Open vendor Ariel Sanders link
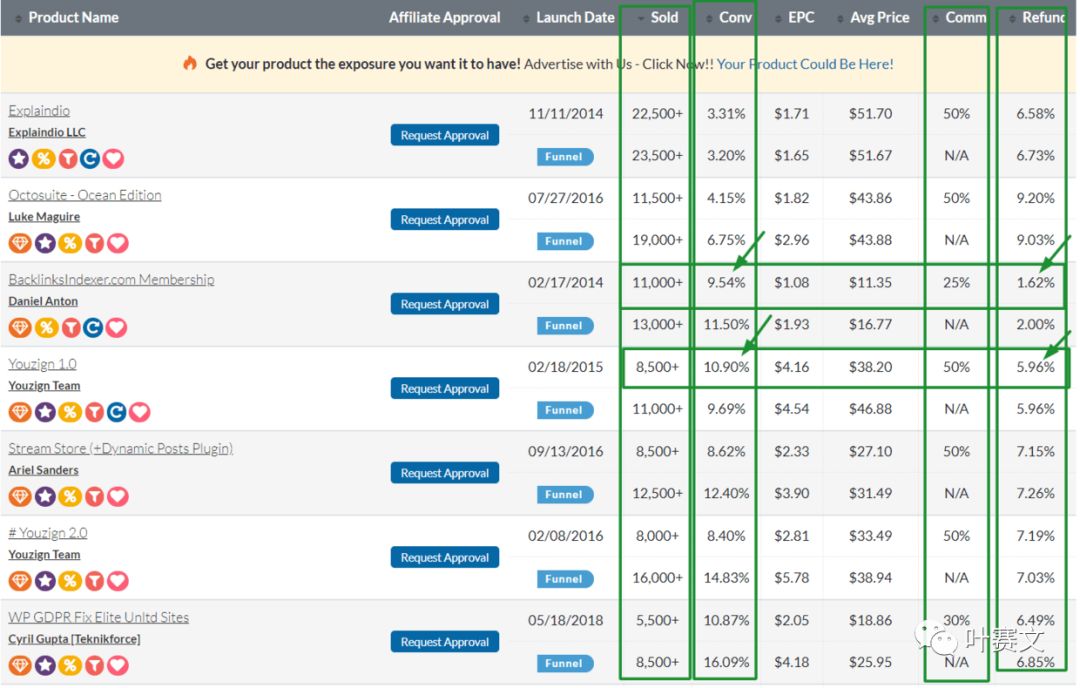The height and width of the screenshot is (688, 1080). point(43,470)
